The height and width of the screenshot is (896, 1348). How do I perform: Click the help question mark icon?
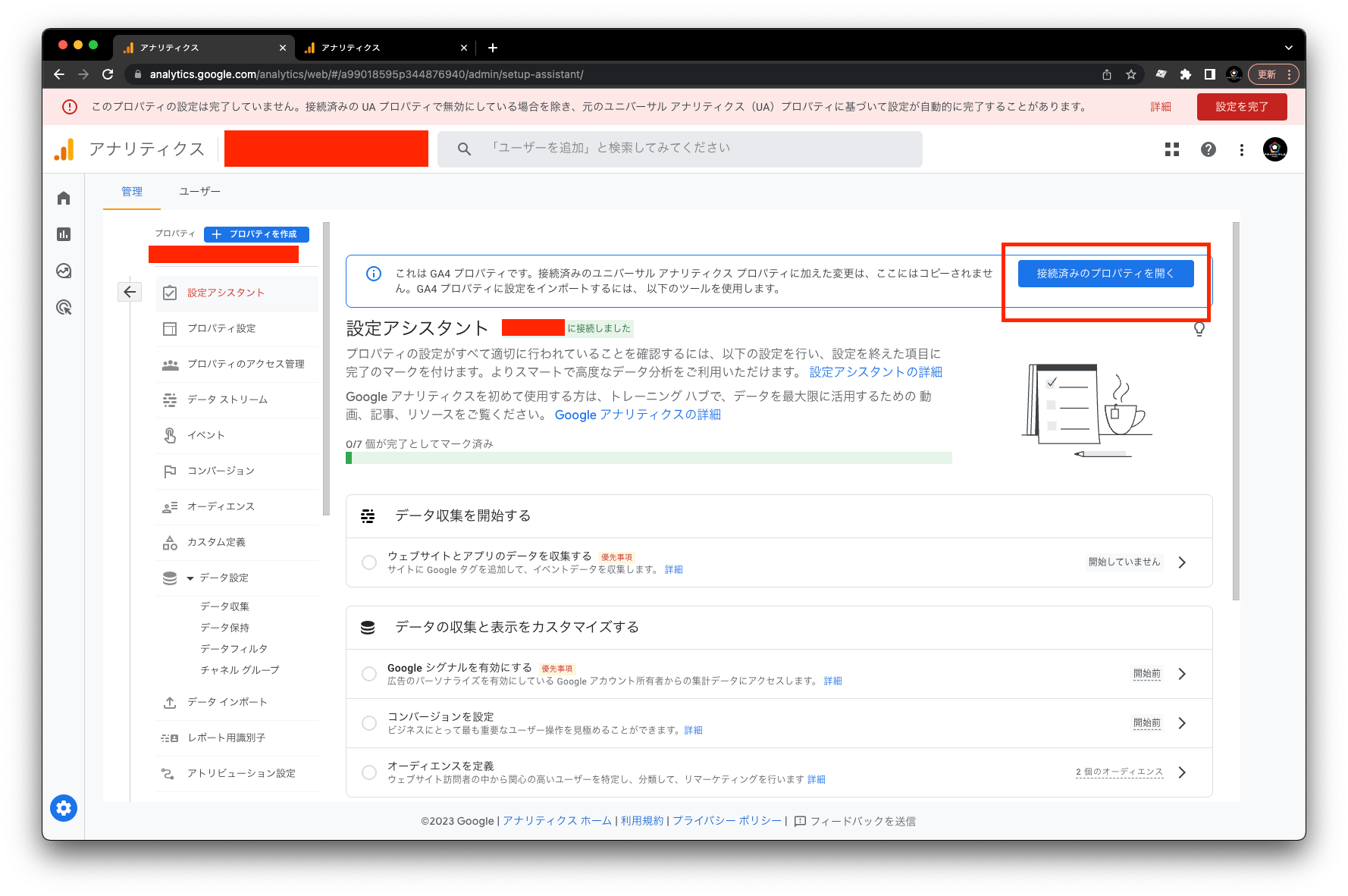tap(1208, 149)
